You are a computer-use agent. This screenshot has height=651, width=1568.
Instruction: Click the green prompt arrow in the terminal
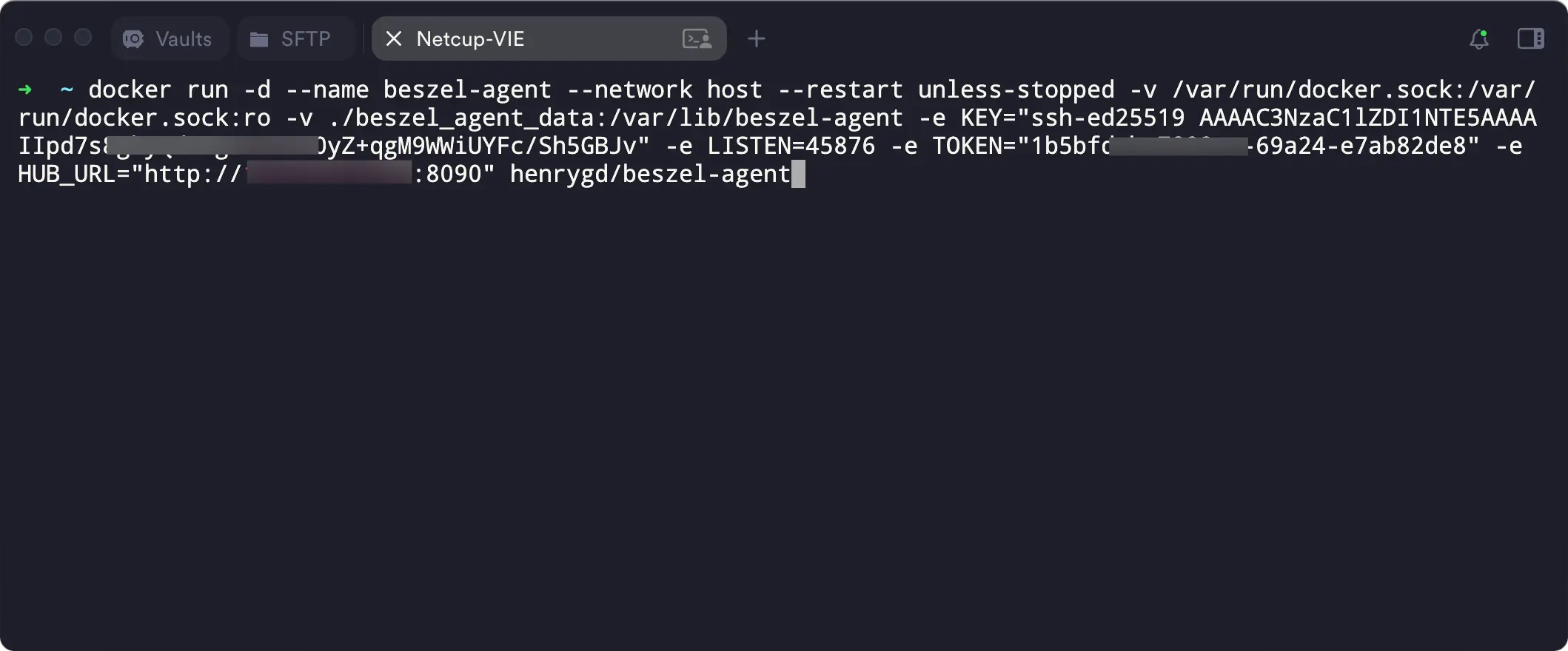[25, 89]
